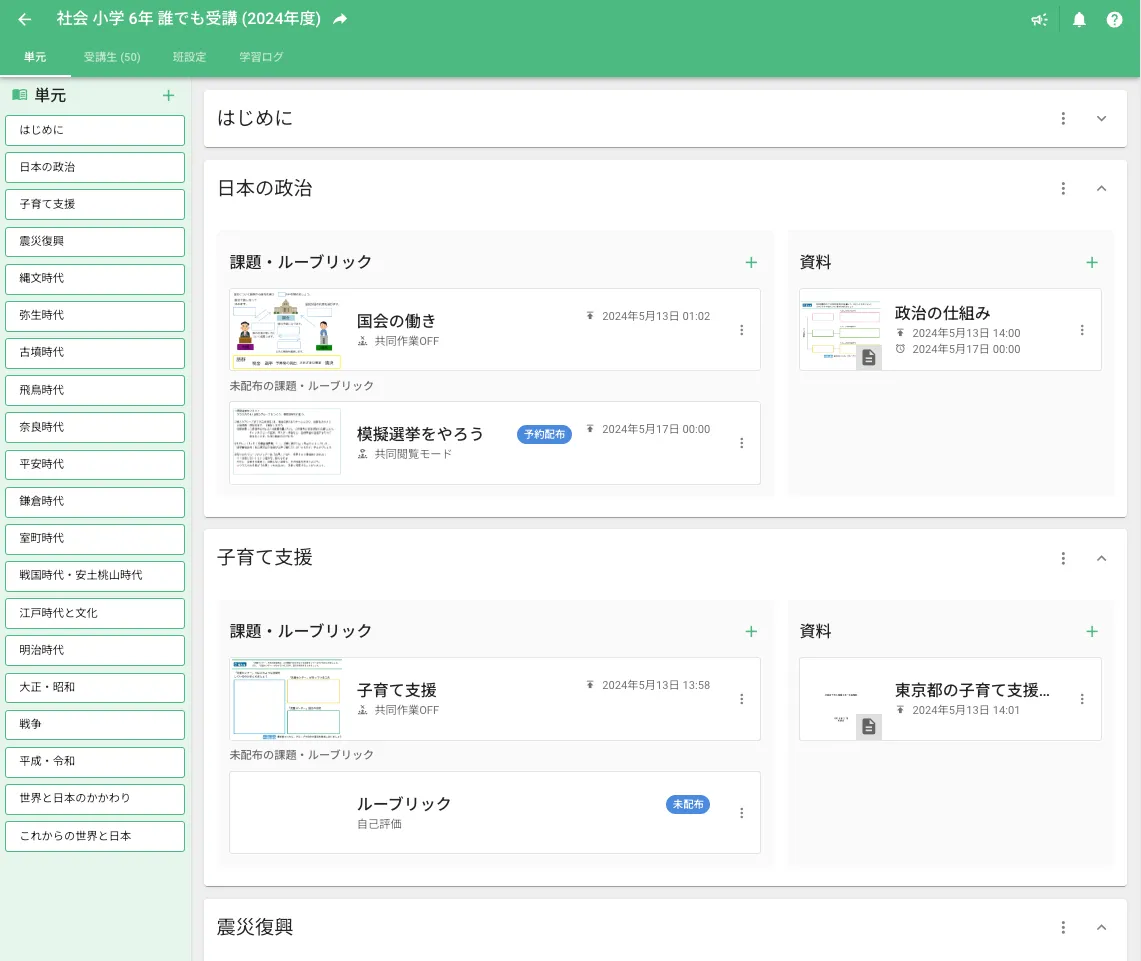
Task: Add material to 子育て支援 資料 section
Action: click(x=1092, y=631)
